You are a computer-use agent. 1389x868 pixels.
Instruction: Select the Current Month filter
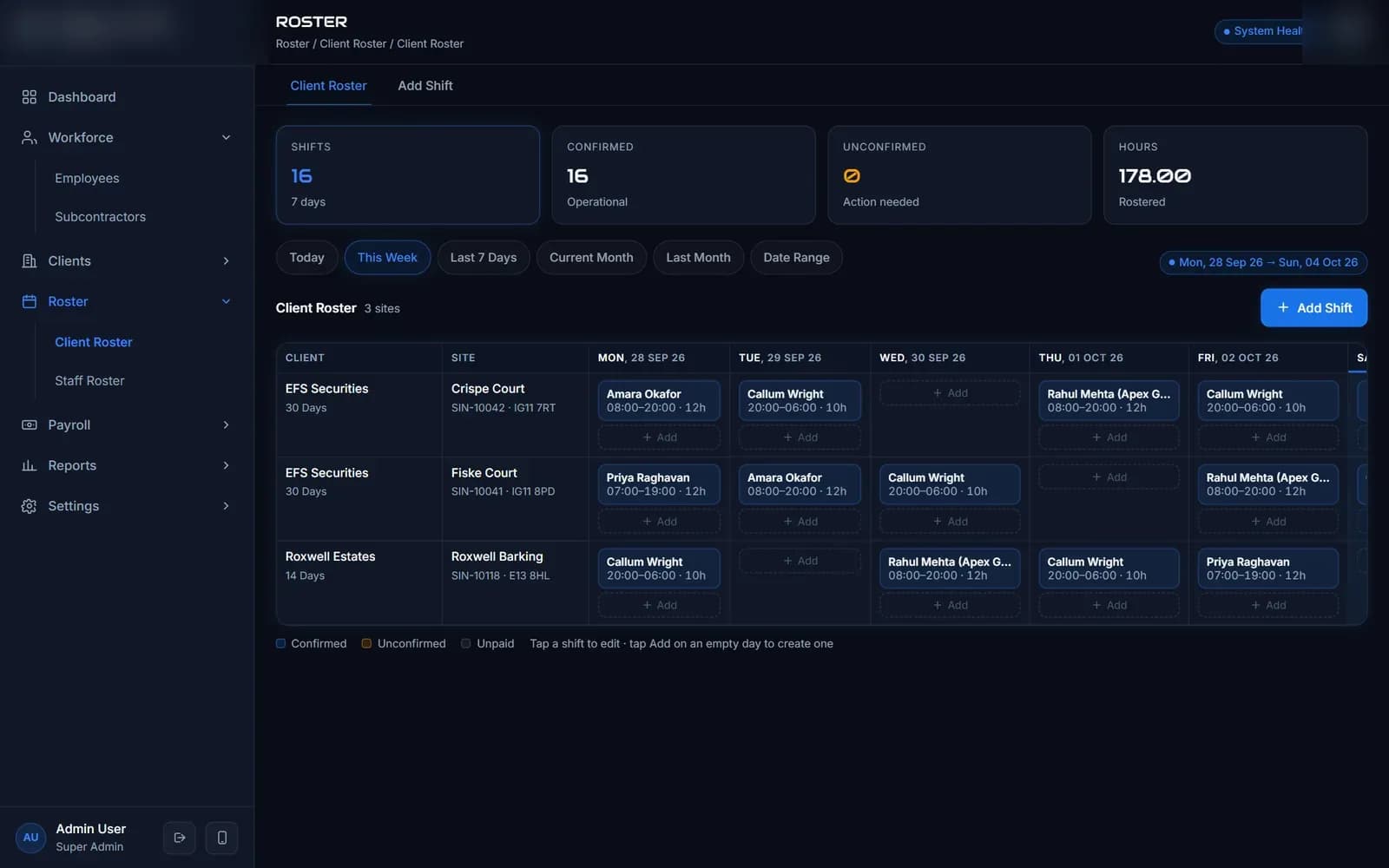[x=591, y=258]
